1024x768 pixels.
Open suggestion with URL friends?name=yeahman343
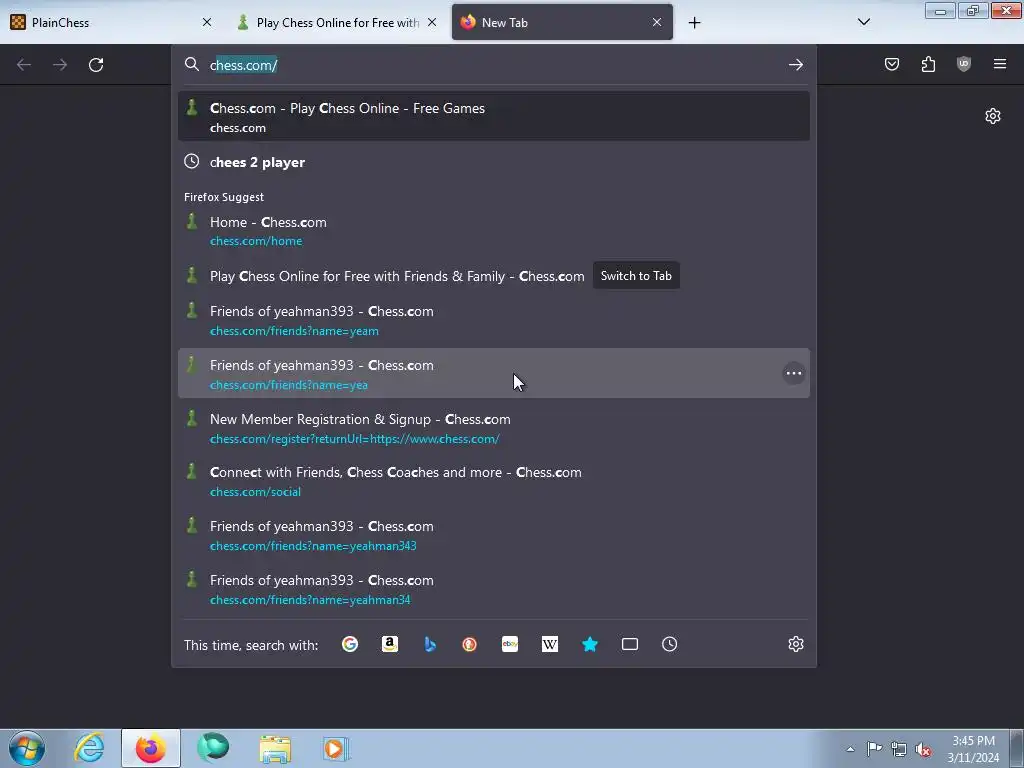click(494, 536)
